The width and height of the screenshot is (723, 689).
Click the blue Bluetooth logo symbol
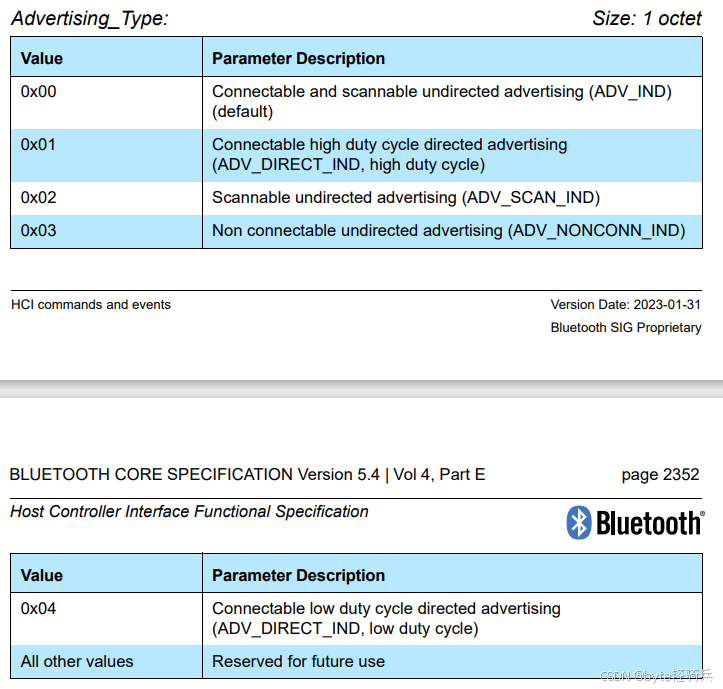point(579,522)
